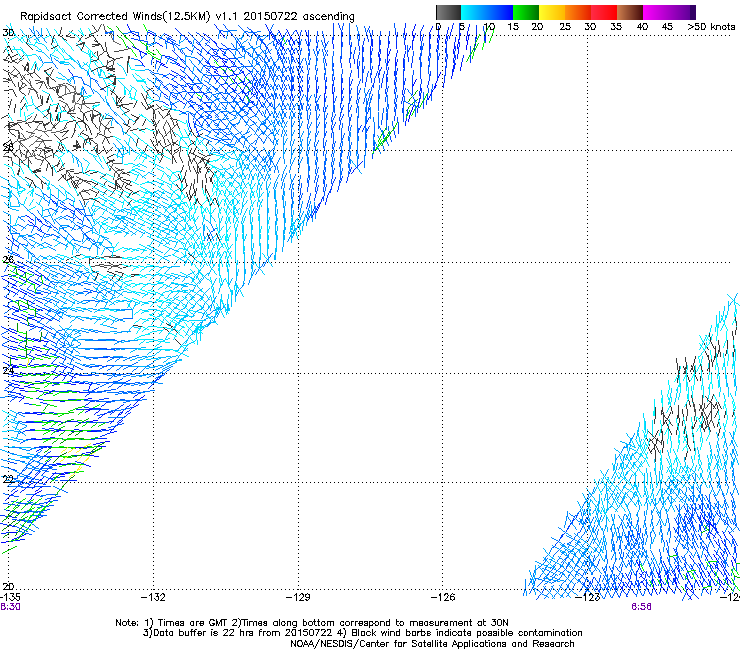Click the '45' knots legend label

tap(667, 27)
